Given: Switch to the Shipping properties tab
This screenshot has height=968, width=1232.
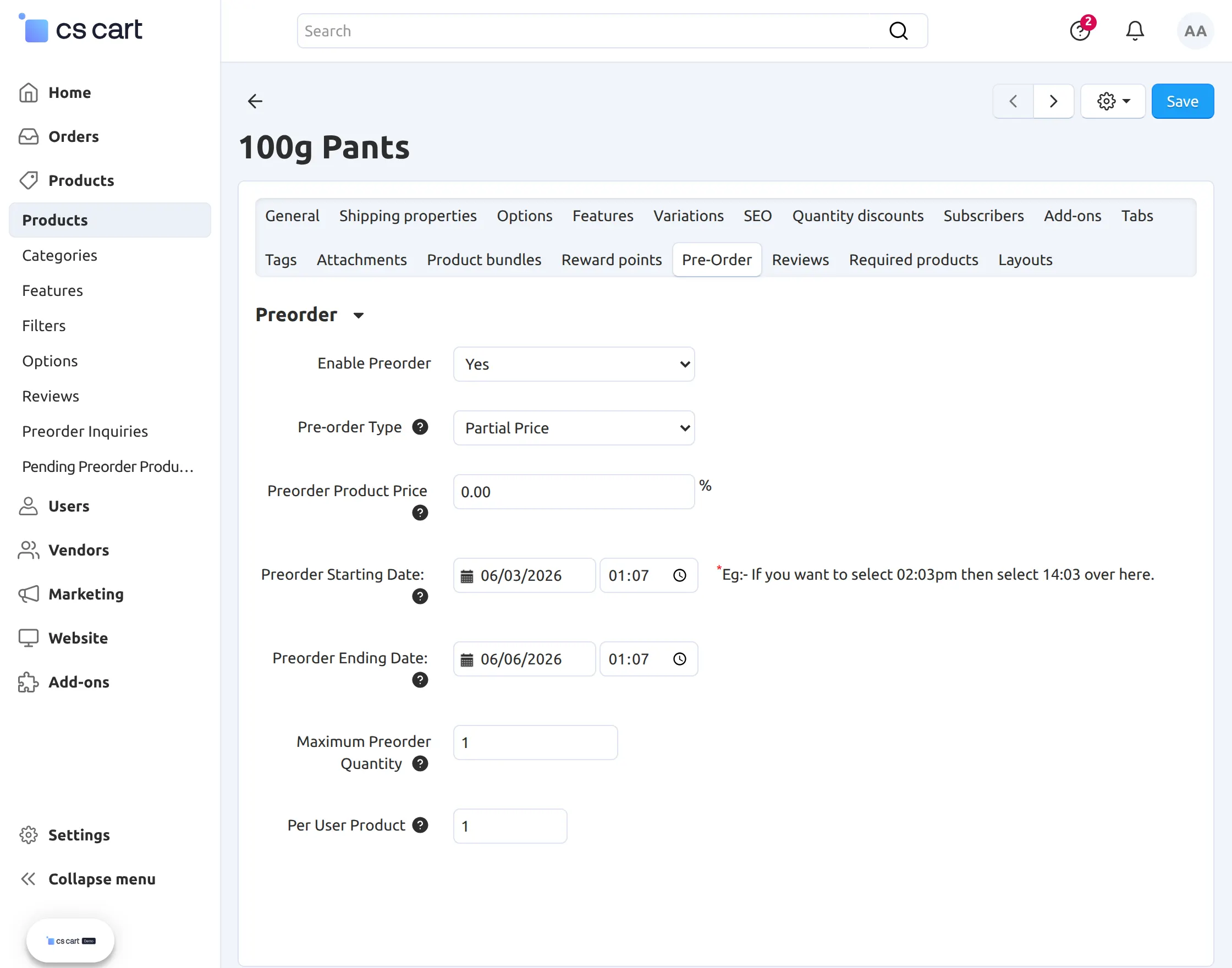Looking at the screenshot, I should point(408,216).
